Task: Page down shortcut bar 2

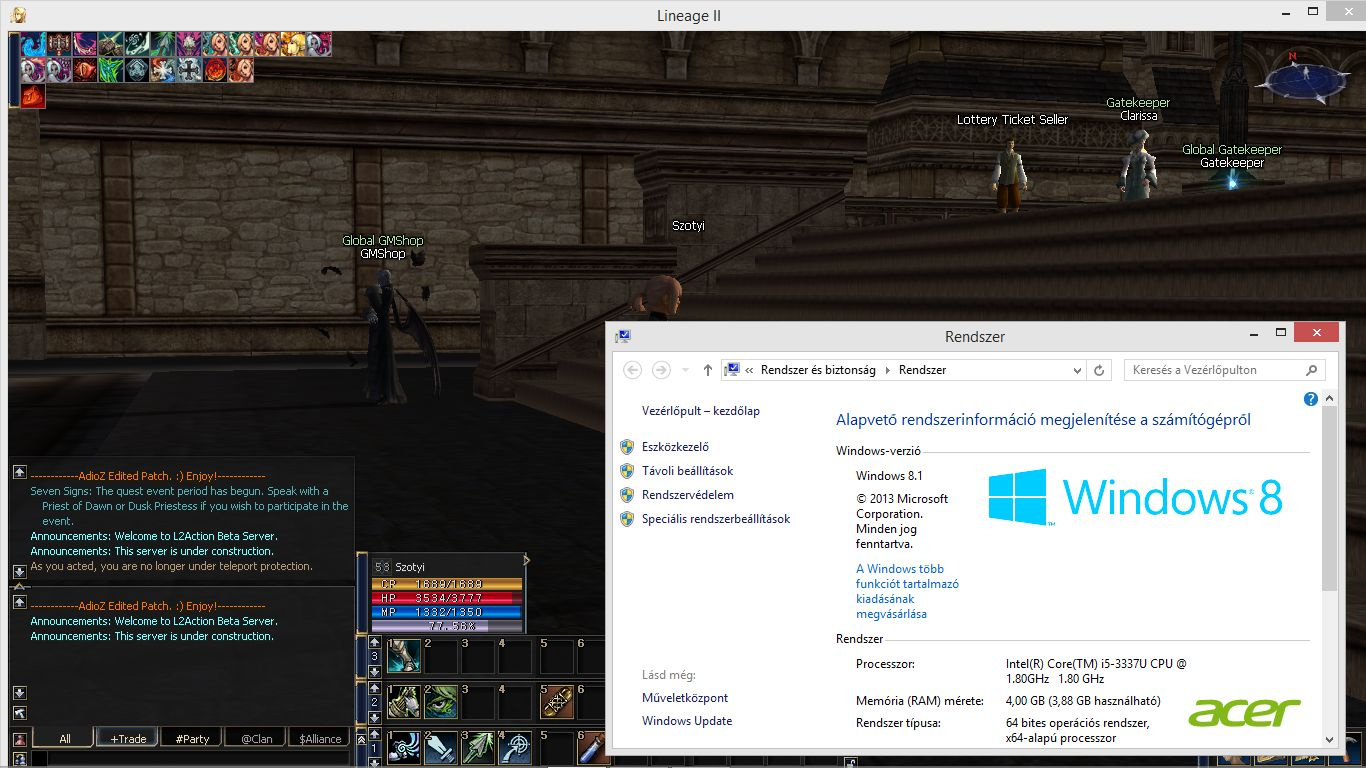Action: click(374, 717)
